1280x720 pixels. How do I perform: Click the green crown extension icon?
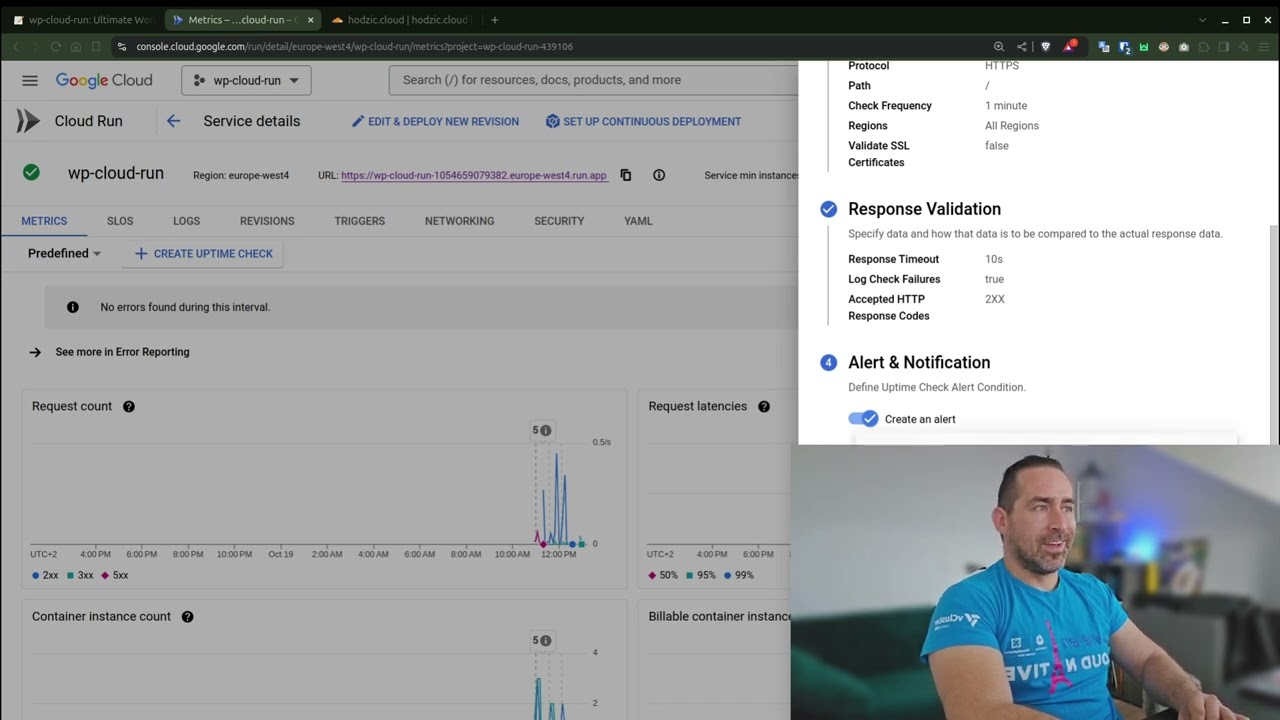click(1144, 47)
